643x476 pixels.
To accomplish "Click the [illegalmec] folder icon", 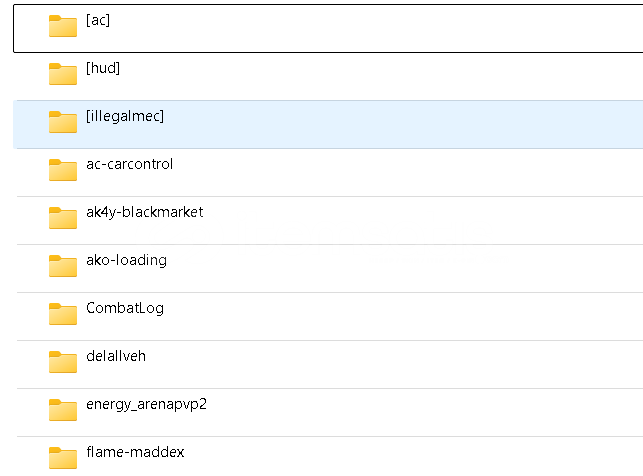I will coord(63,122).
